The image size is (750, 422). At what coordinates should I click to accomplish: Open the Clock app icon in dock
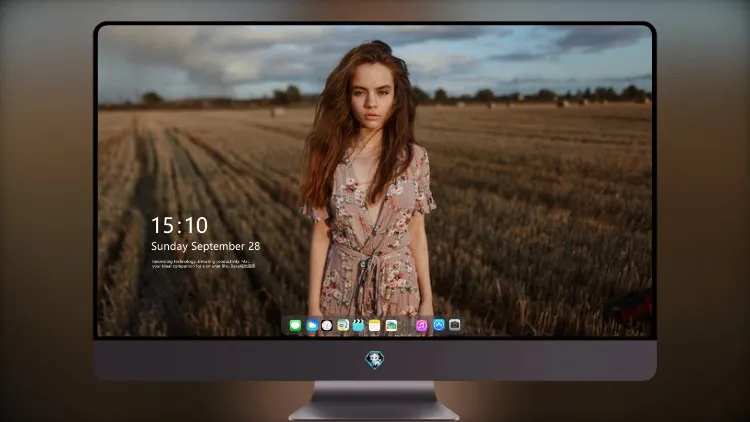(x=327, y=325)
